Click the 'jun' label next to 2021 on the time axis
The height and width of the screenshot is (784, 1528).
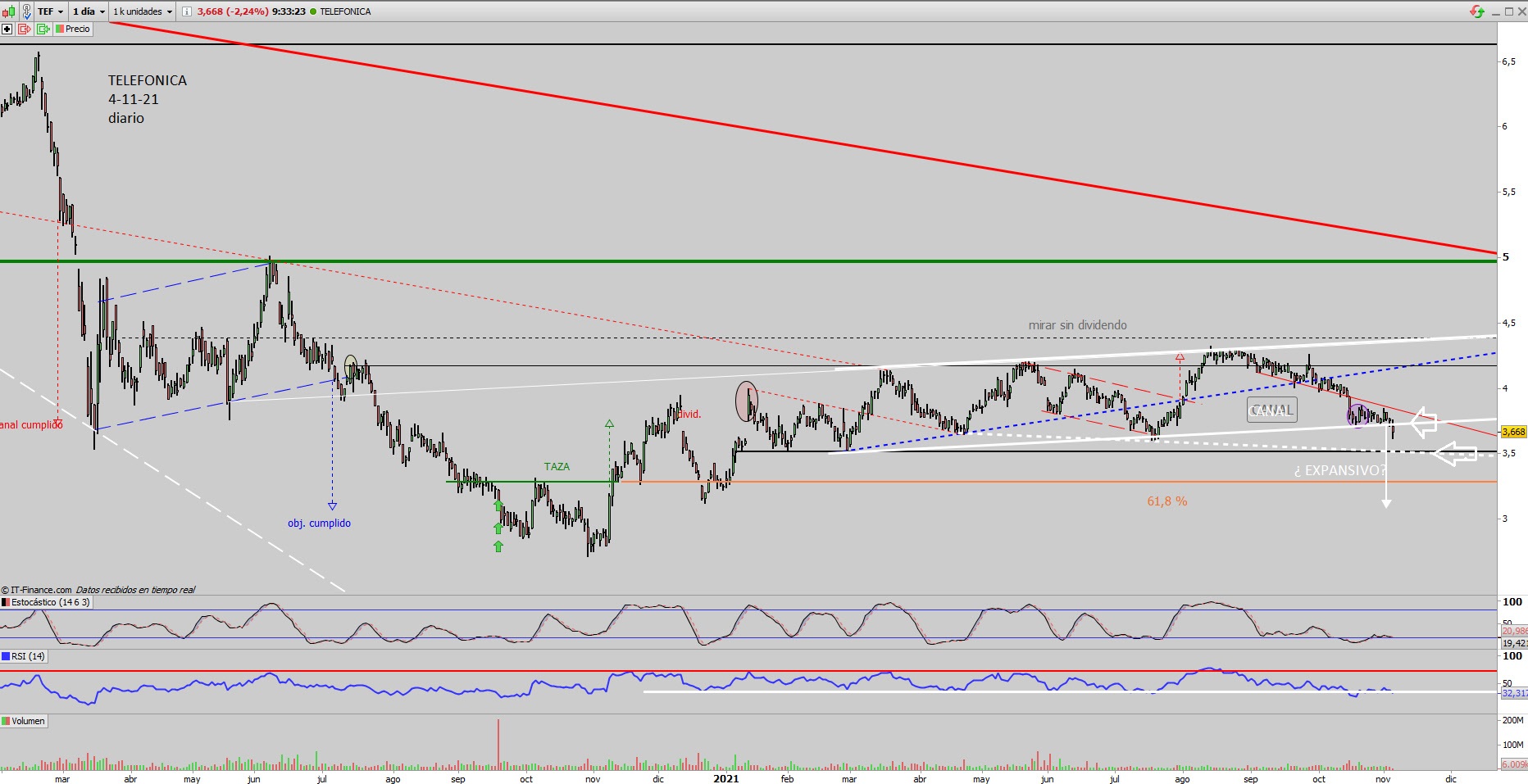pyautogui.click(x=1047, y=779)
